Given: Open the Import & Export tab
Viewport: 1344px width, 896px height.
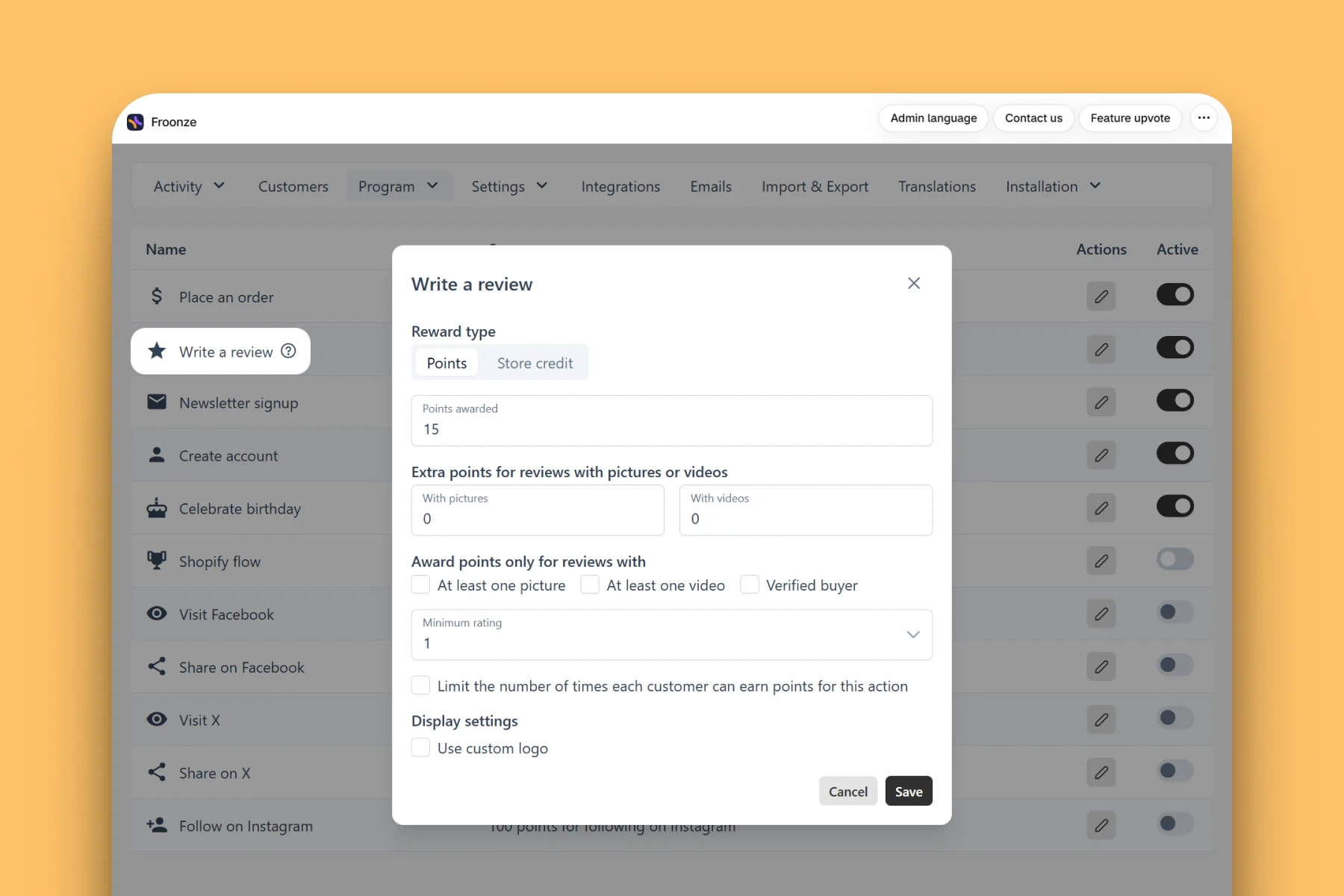Looking at the screenshot, I should 815,187.
